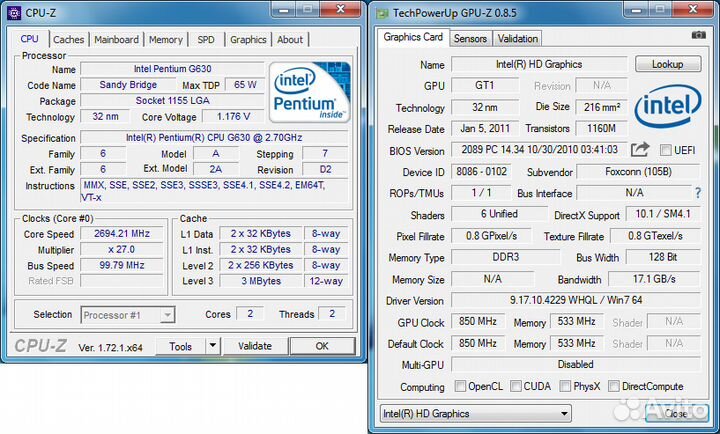Click the Shaders value 6 Unified
The image size is (720, 434).
[x=500, y=214]
